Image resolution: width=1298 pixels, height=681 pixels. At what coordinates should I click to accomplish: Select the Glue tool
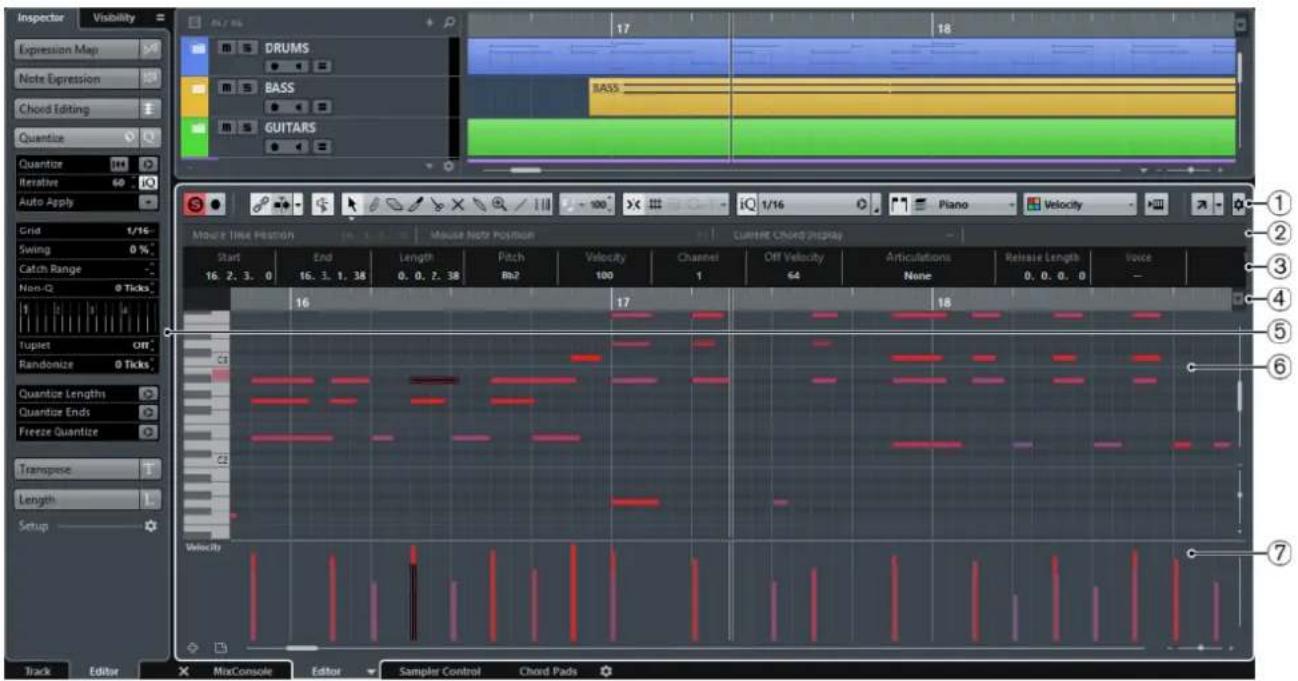coord(479,204)
